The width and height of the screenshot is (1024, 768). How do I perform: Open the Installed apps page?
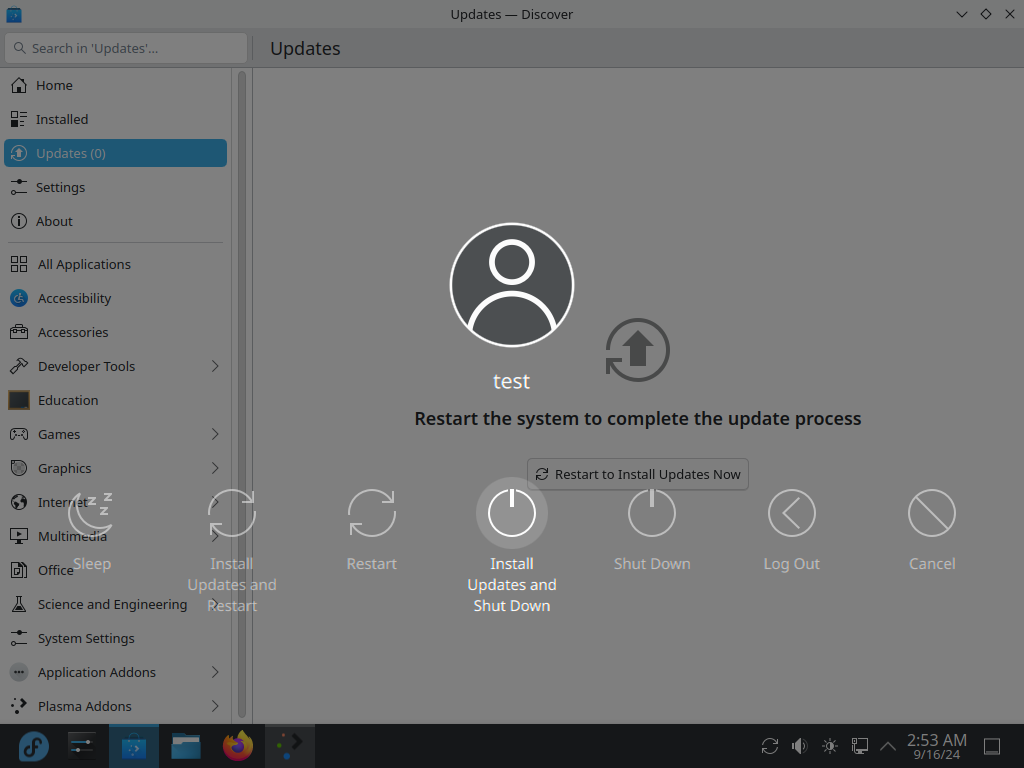tap(116, 120)
